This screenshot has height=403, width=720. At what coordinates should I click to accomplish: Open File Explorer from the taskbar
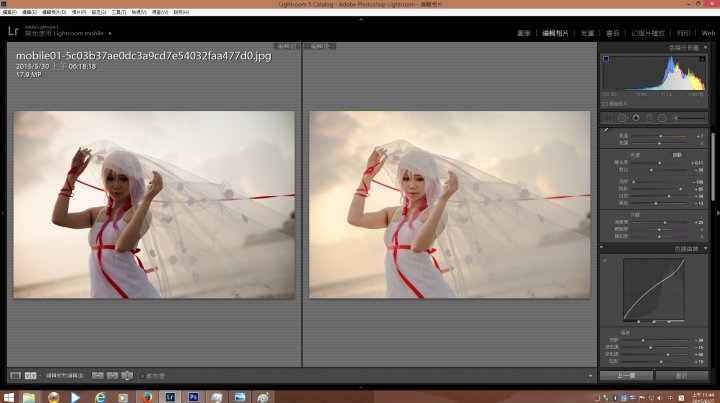coord(29,397)
